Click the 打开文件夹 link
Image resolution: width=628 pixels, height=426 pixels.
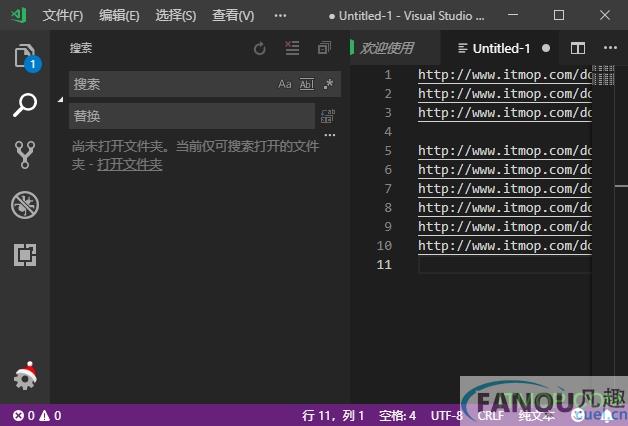(129, 164)
